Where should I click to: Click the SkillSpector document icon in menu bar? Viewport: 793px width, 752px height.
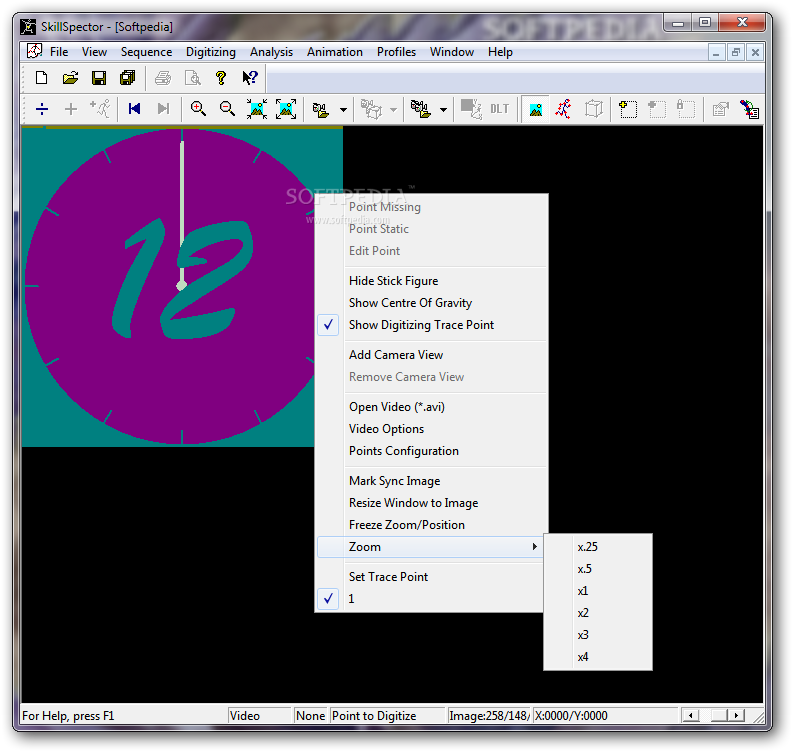tap(34, 52)
